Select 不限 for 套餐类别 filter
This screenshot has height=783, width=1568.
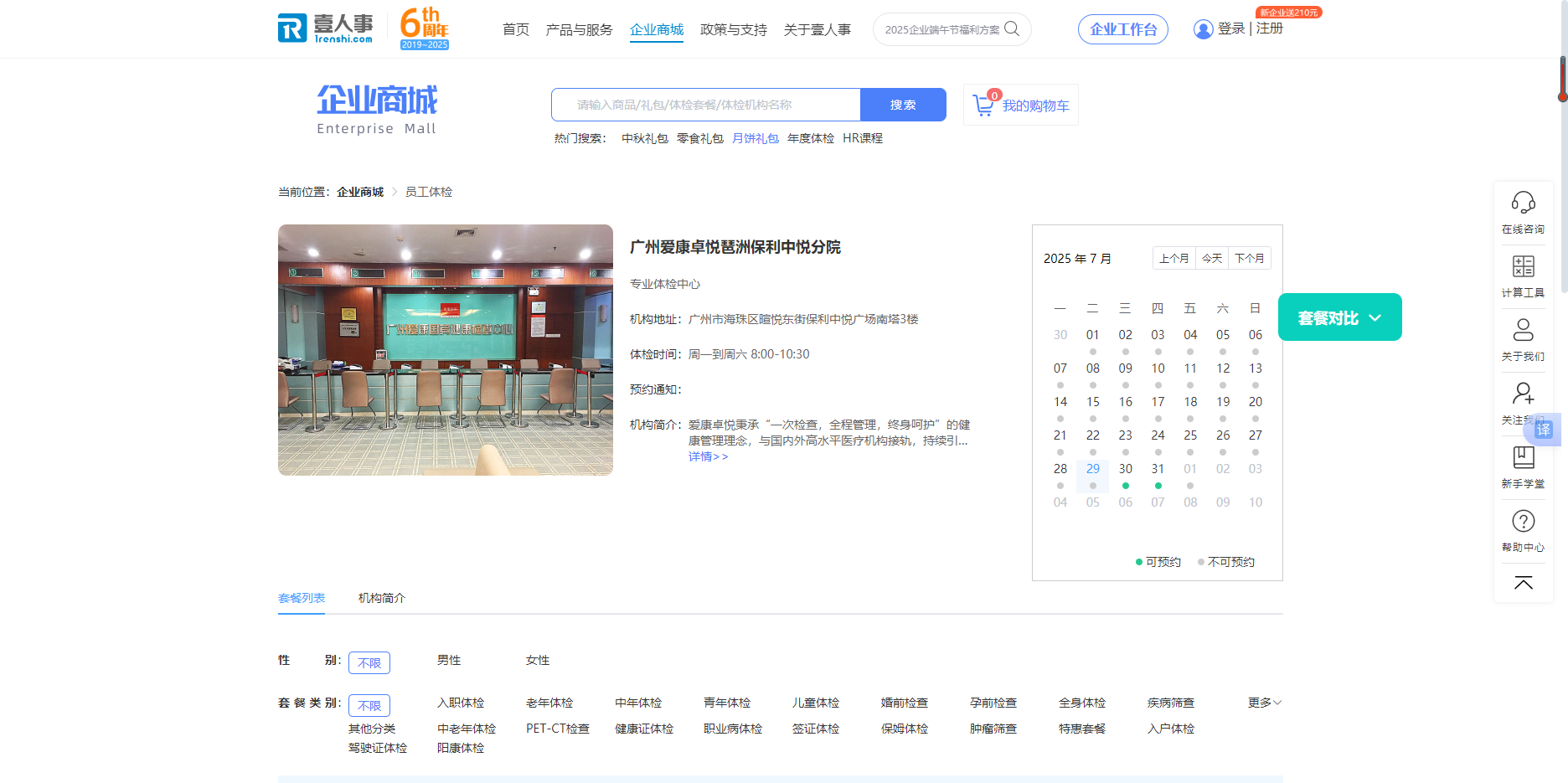[369, 705]
